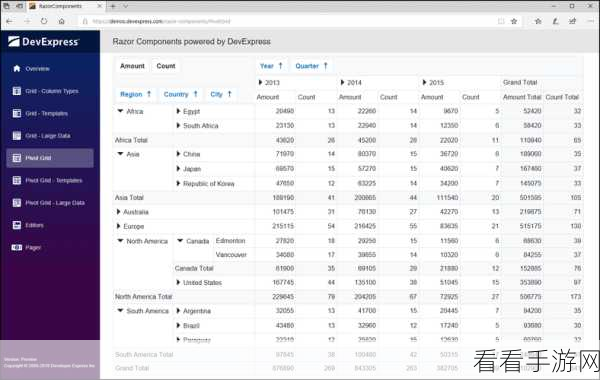Expand the Europe region row
This screenshot has height=380, width=600.
click(x=118, y=226)
